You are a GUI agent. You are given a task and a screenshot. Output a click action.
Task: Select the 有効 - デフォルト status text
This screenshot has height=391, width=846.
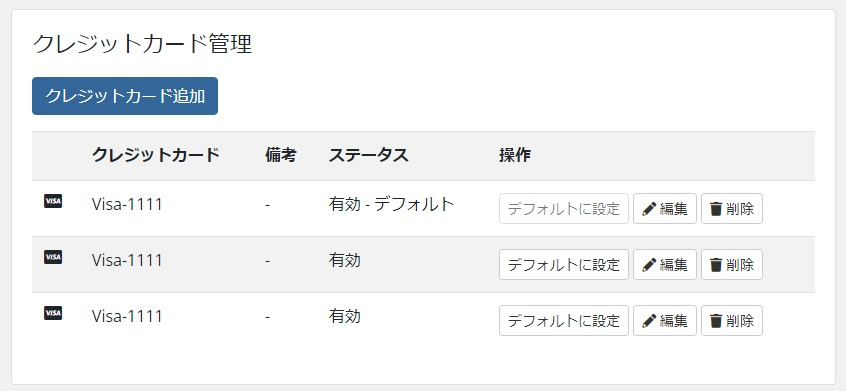coord(392,204)
